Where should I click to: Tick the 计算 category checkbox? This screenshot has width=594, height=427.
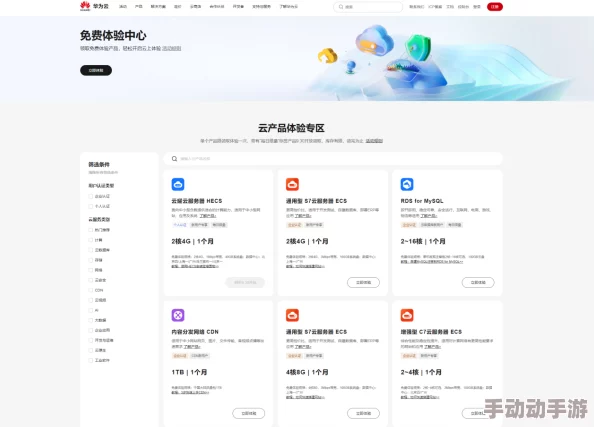tap(91, 240)
